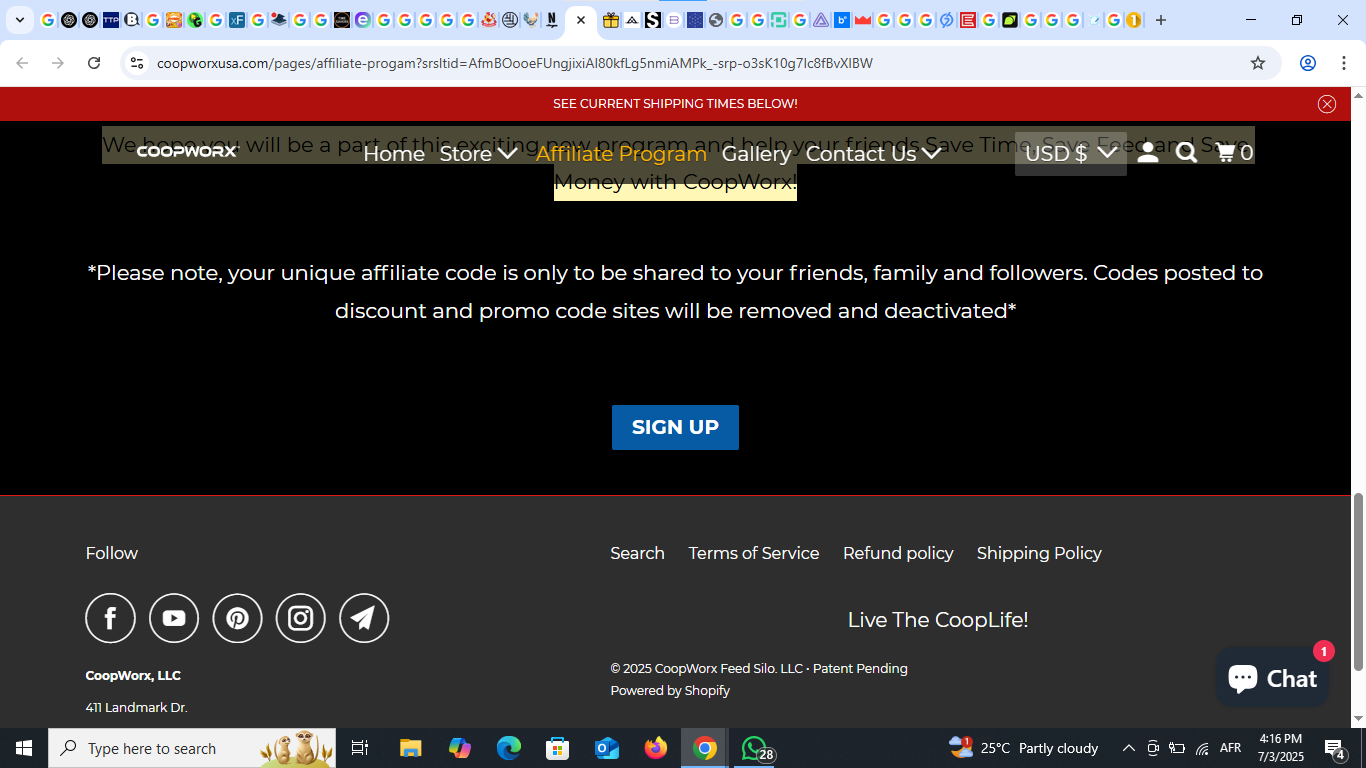Open the shopping cart icon showing 0
The width and height of the screenshot is (1366, 768).
click(1234, 153)
